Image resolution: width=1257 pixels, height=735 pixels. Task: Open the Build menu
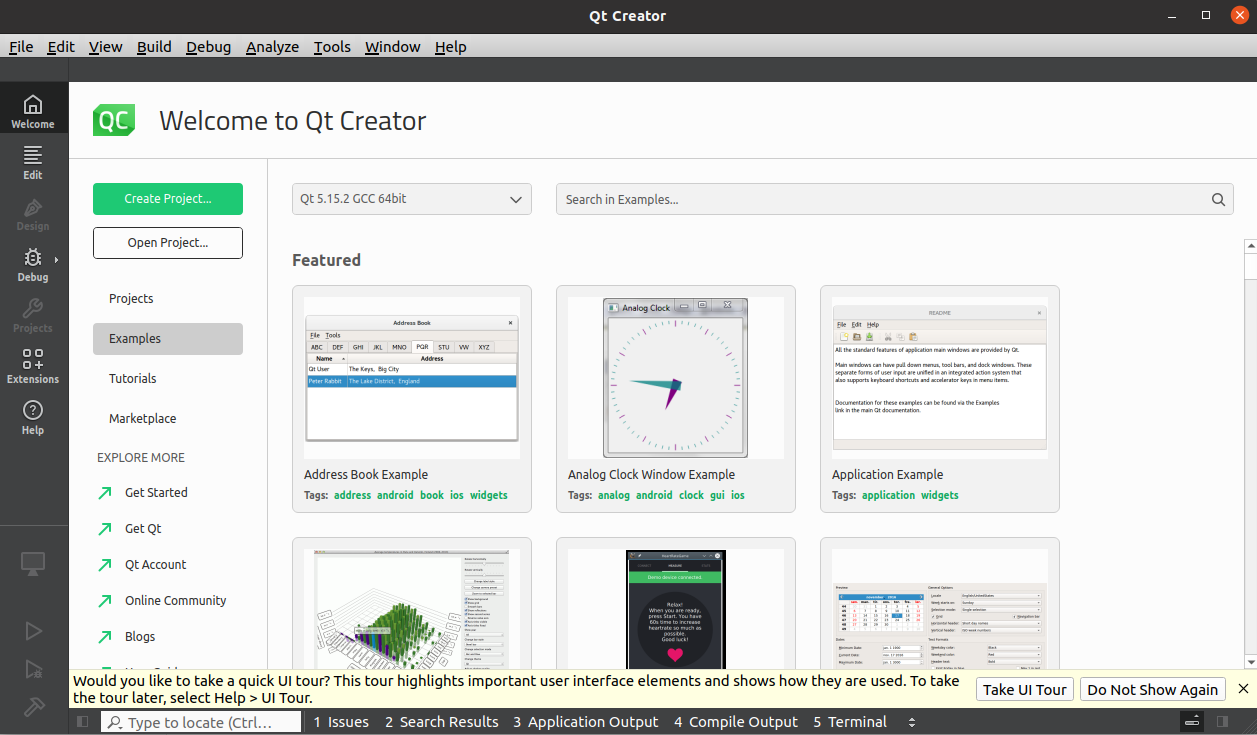click(x=154, y=47)
